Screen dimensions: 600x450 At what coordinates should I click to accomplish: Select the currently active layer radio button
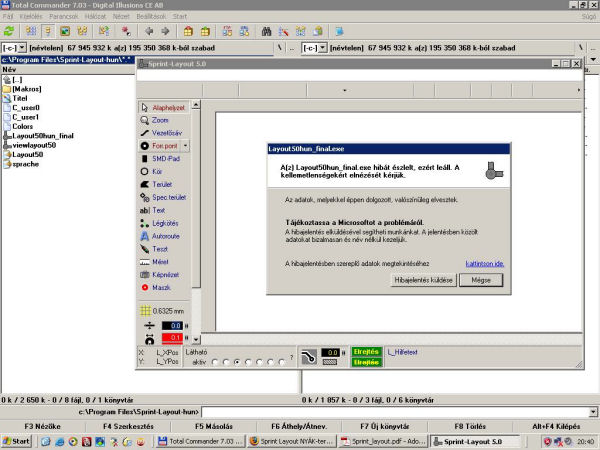[x=237, y=362]
